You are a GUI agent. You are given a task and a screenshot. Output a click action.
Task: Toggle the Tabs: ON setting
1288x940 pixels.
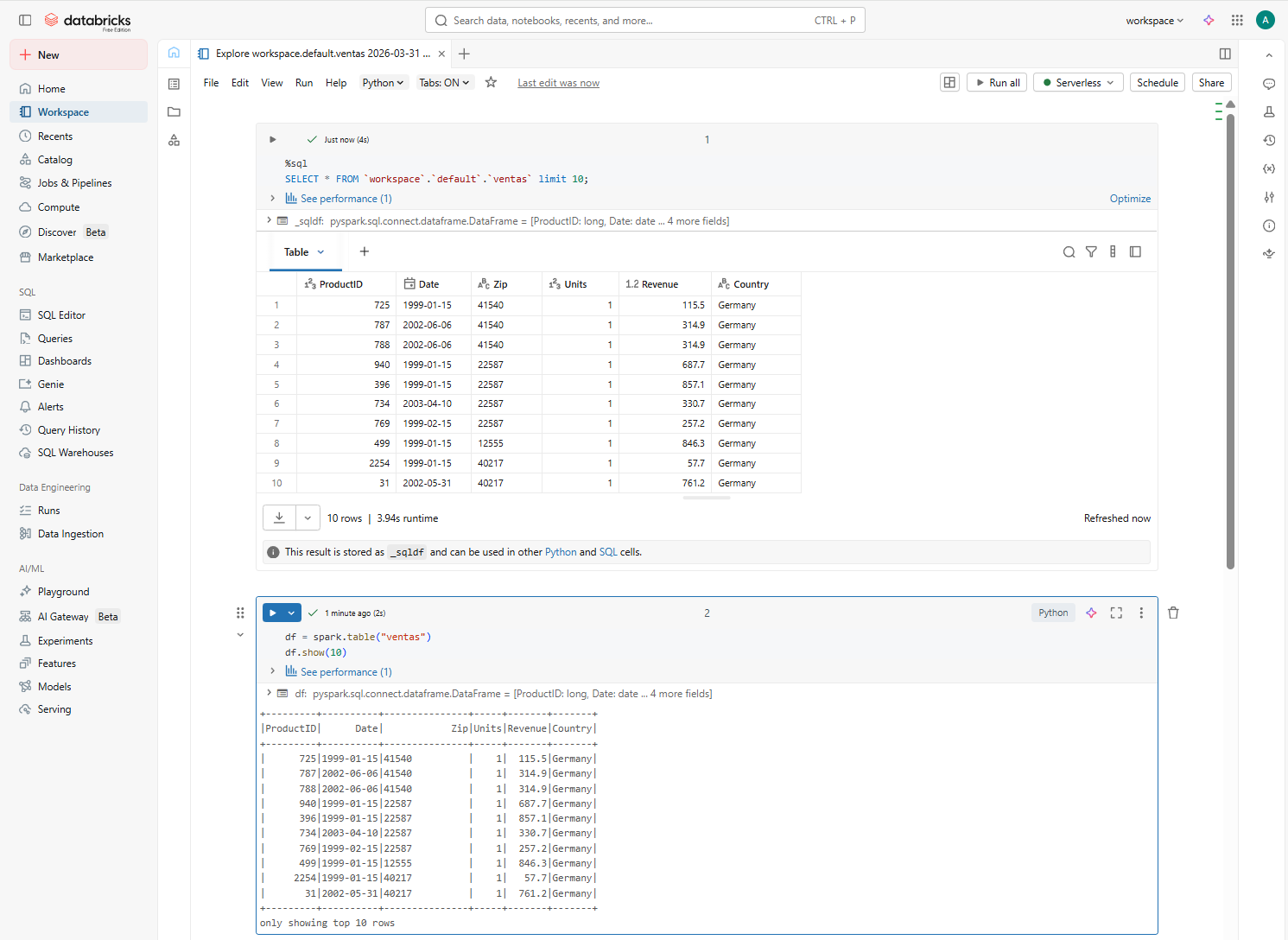coord(444,83)
